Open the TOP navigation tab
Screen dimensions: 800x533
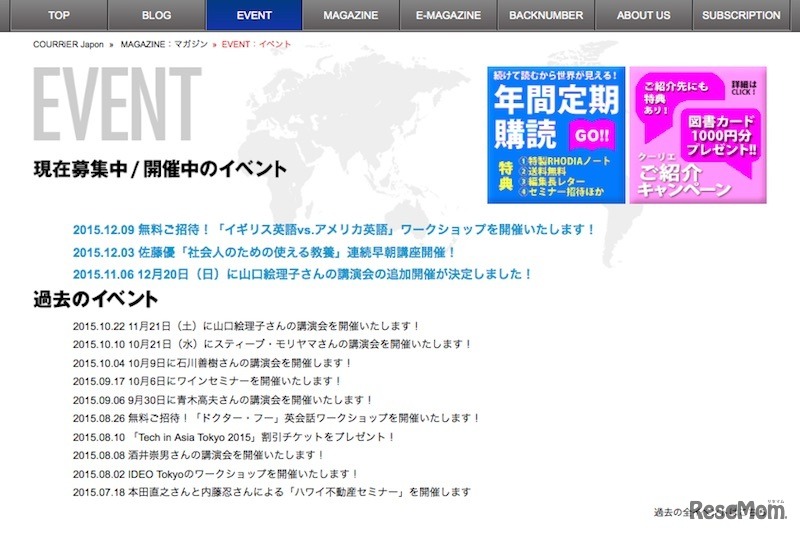59,15
